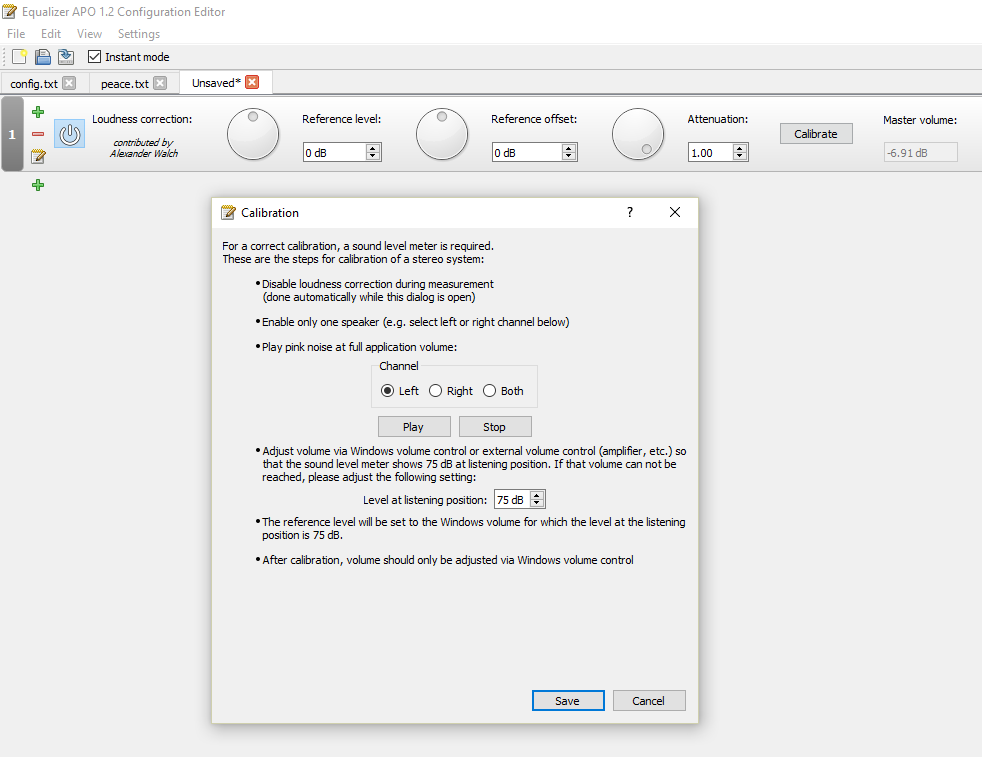The height and width of the screenshot is (757, 982).
Task: Open the Edit menu
Action: pos(51,34)
